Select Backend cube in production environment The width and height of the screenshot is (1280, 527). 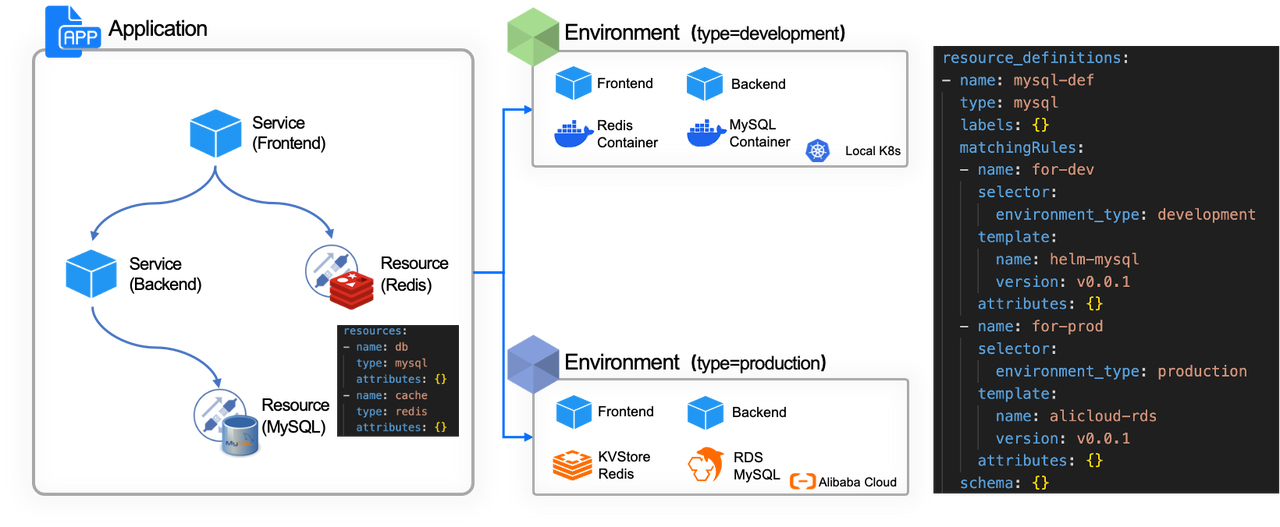tap(705, 412)
